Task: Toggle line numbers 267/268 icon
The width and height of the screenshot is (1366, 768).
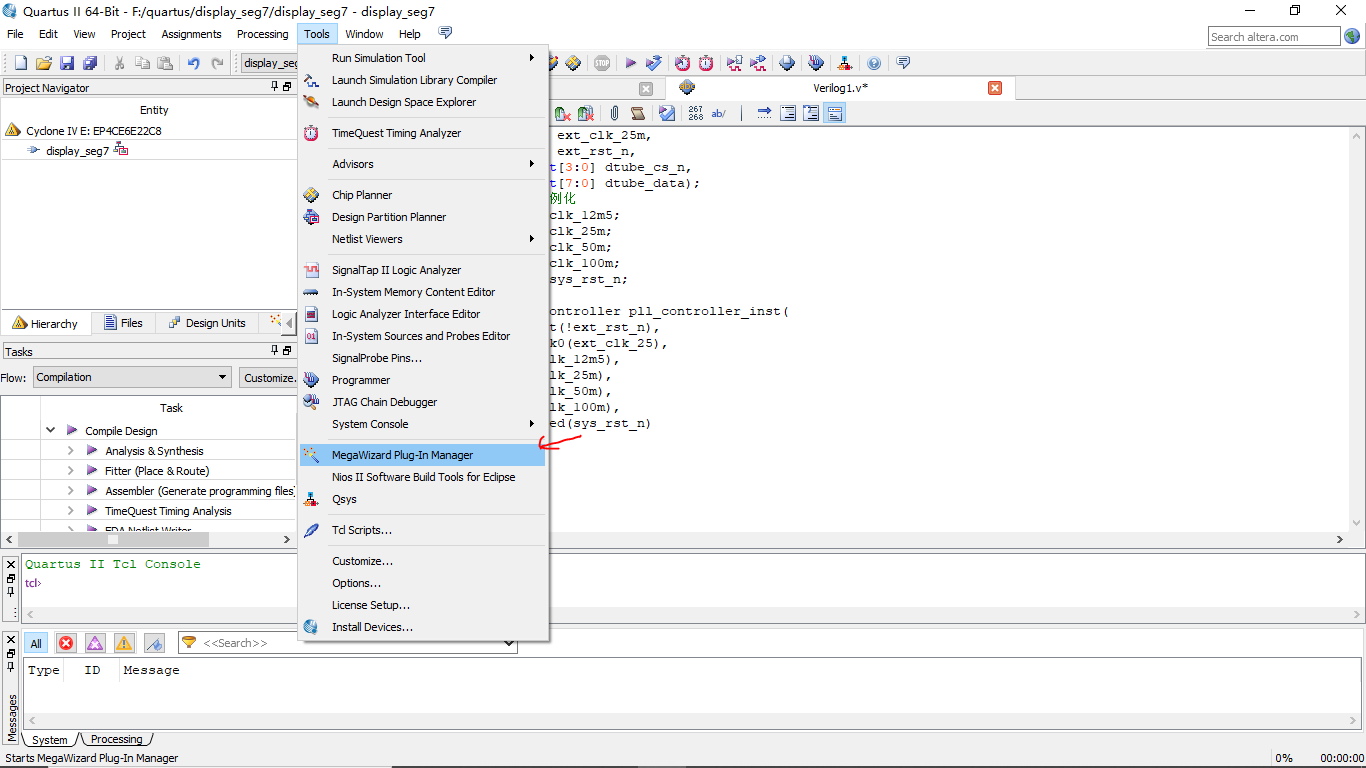Action: coord(696,113)
